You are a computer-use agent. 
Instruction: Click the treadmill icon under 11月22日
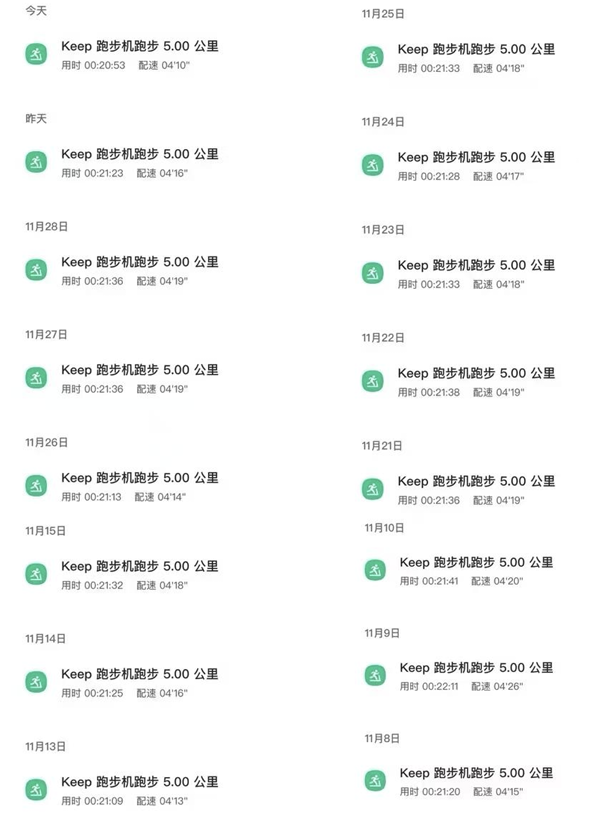click(x=373, y=381)
